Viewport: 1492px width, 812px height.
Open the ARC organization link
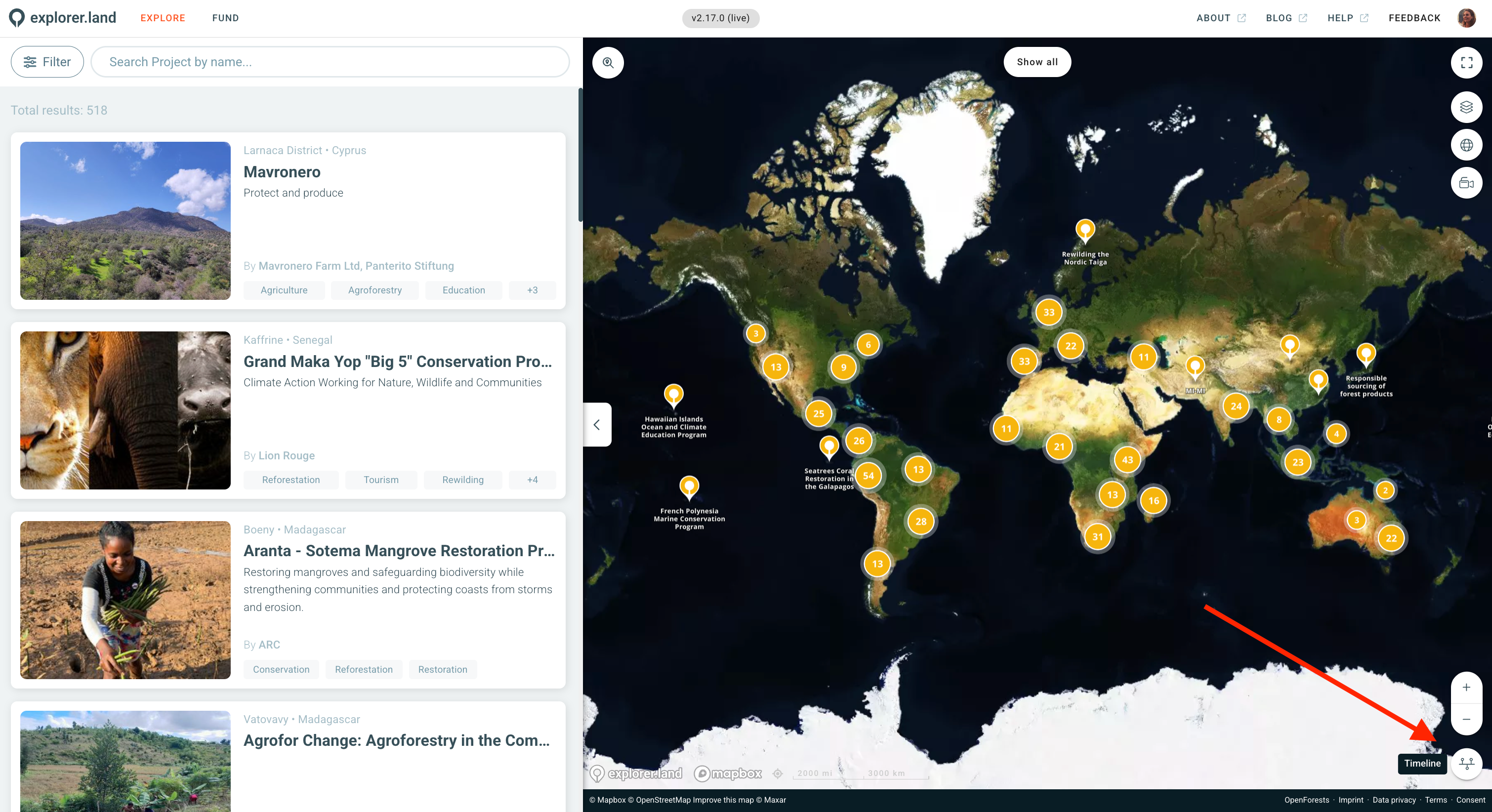click(x=269, y=645)
